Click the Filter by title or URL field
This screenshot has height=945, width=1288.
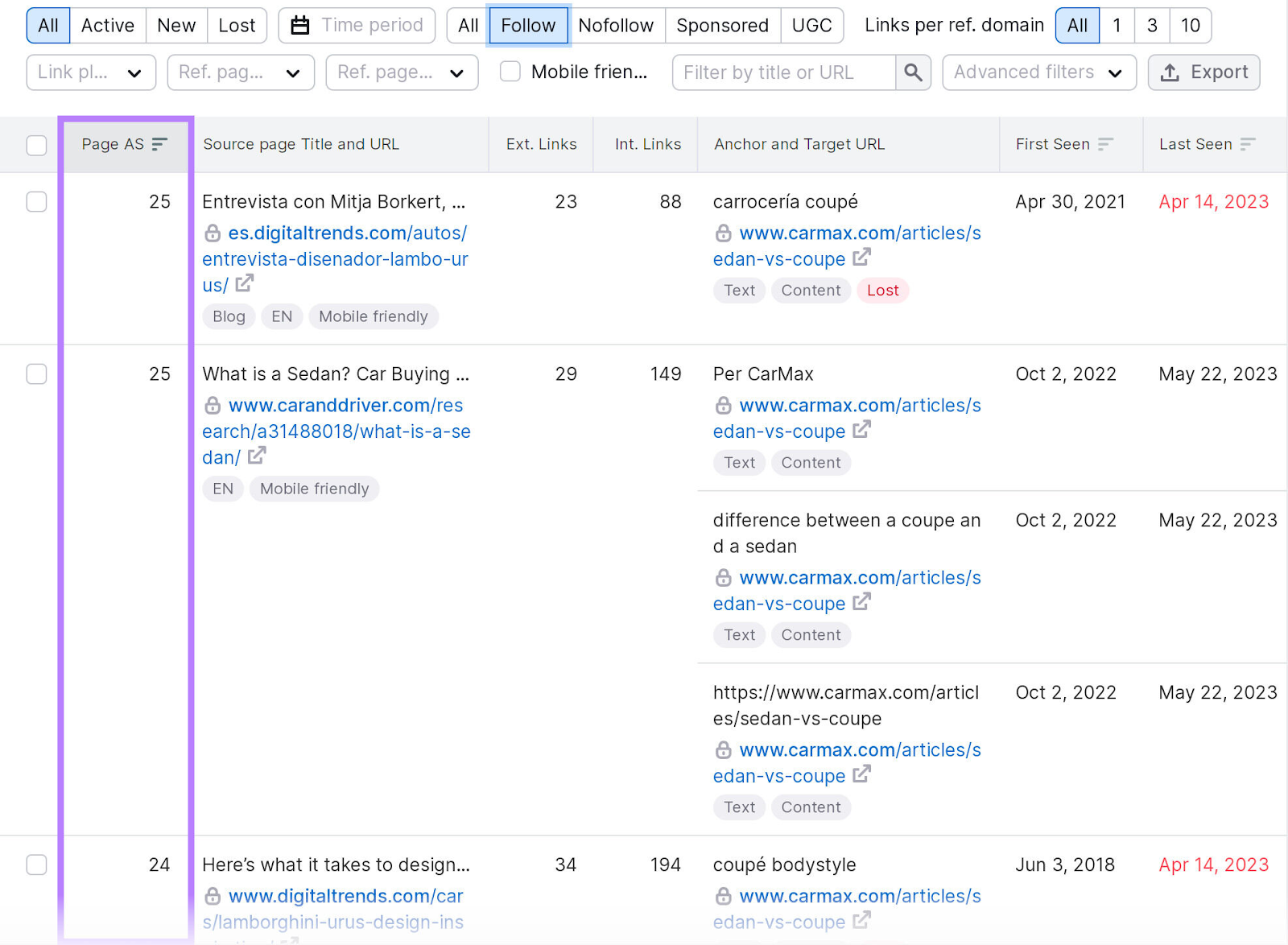click(783, 72)
